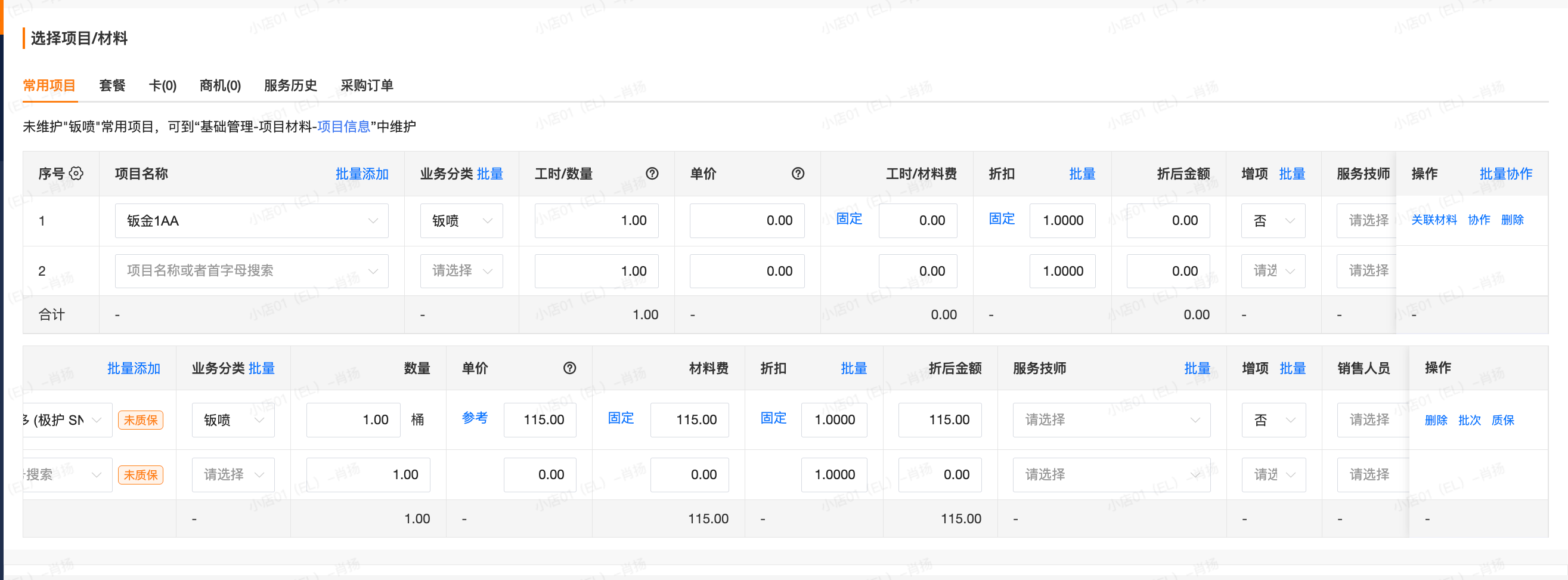Switch to the 套餐 tab
This screenshot has width=1568, height=580.
click(x=112, y=85)
